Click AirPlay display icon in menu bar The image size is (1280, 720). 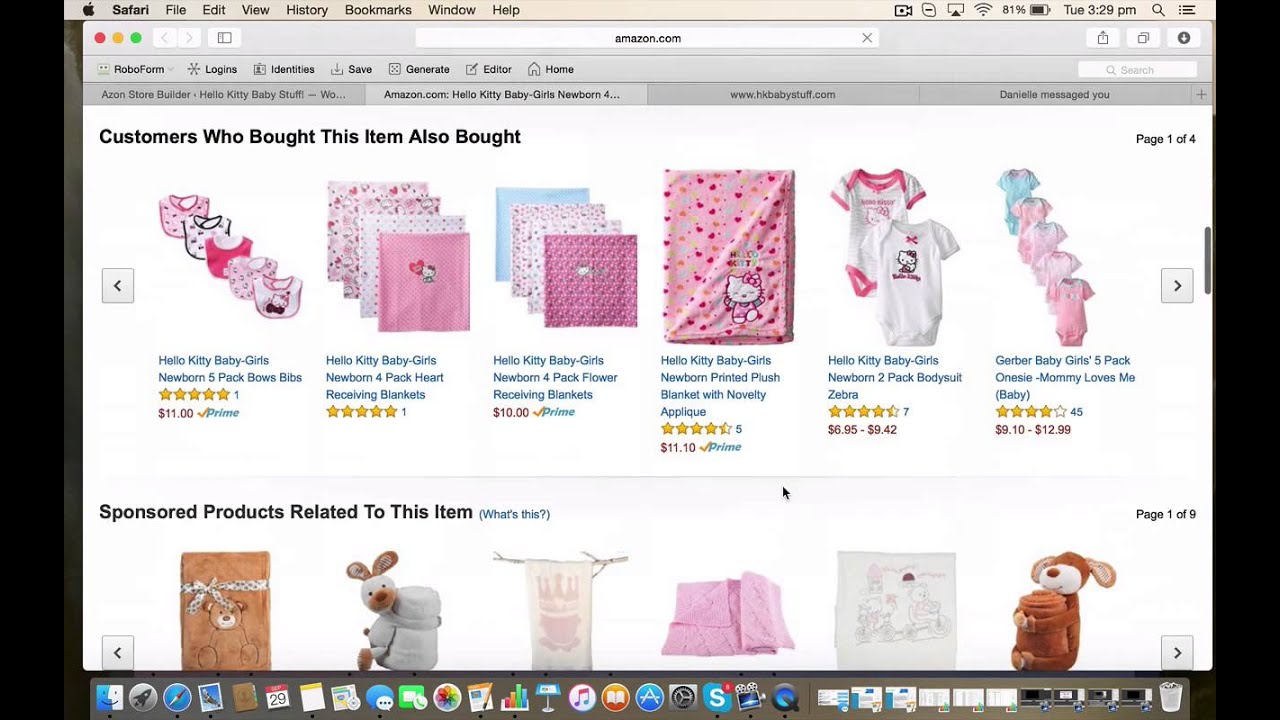955,10
